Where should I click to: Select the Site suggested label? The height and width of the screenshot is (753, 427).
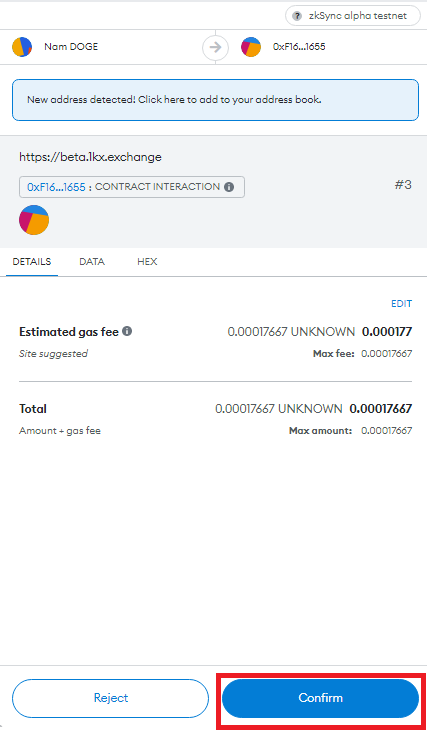tap(53, 354)
